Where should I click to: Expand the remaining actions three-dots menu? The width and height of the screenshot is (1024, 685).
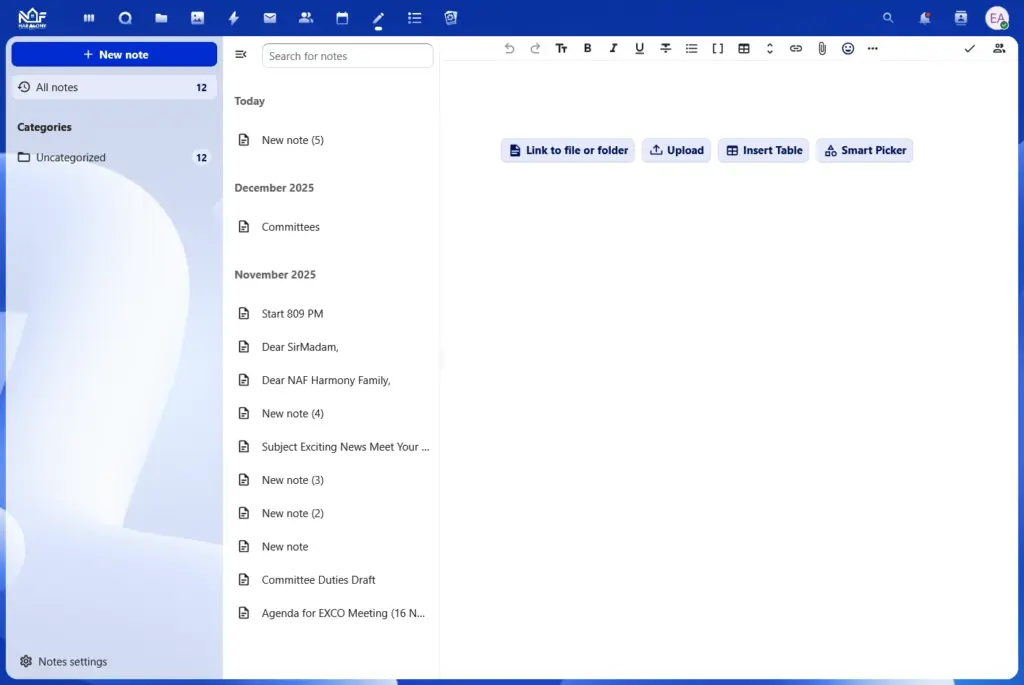[873, 48]
